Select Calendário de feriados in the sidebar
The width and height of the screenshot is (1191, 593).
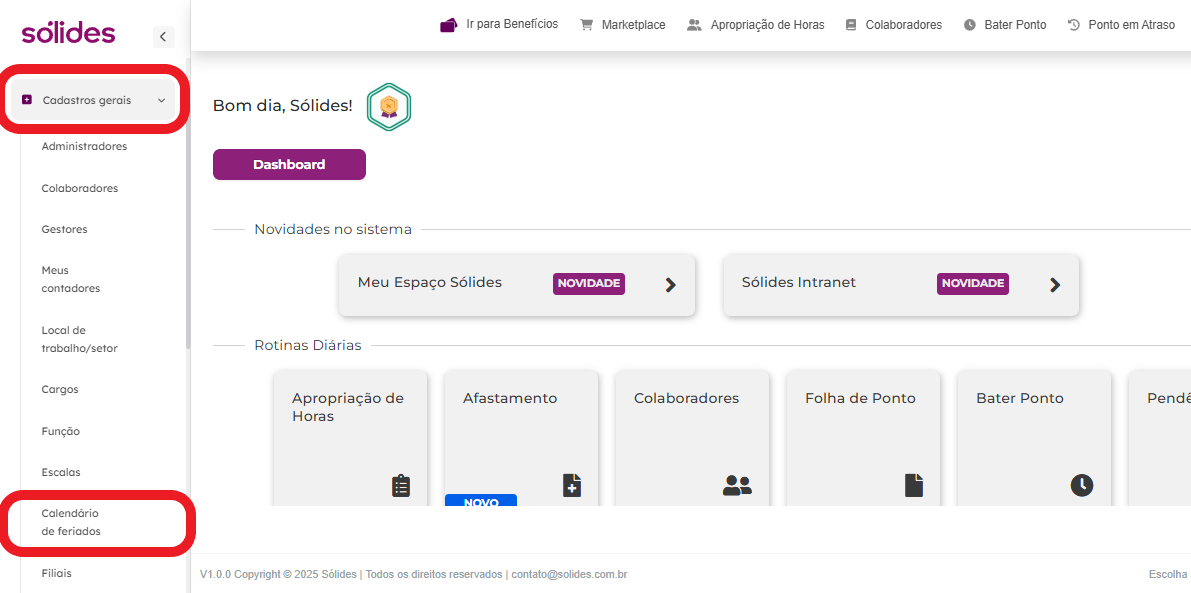(71, 522)
